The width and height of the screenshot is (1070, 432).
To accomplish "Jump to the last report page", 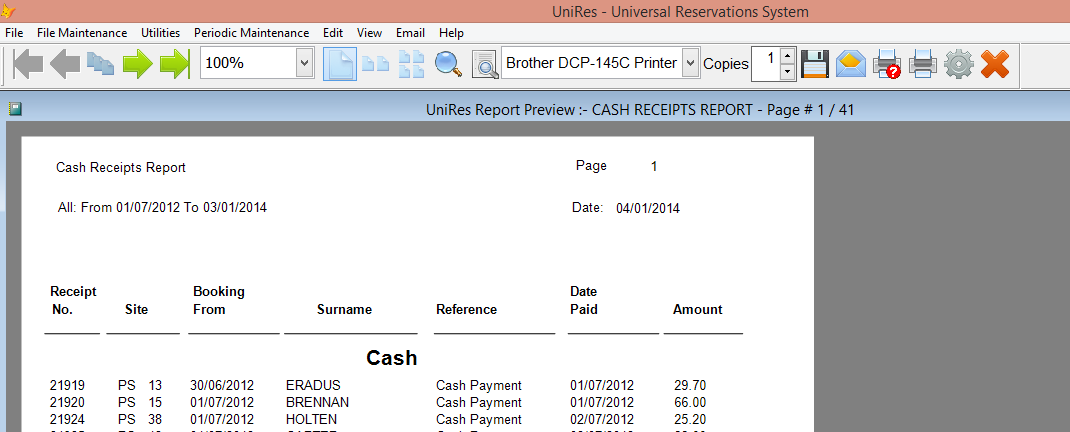I will (174, 64).
